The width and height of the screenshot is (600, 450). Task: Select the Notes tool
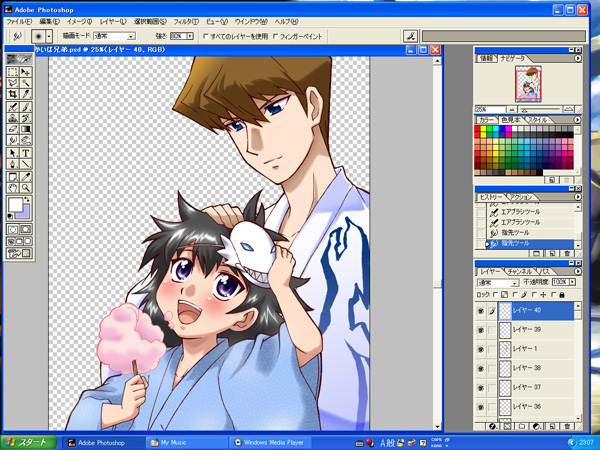pos(13,177)
